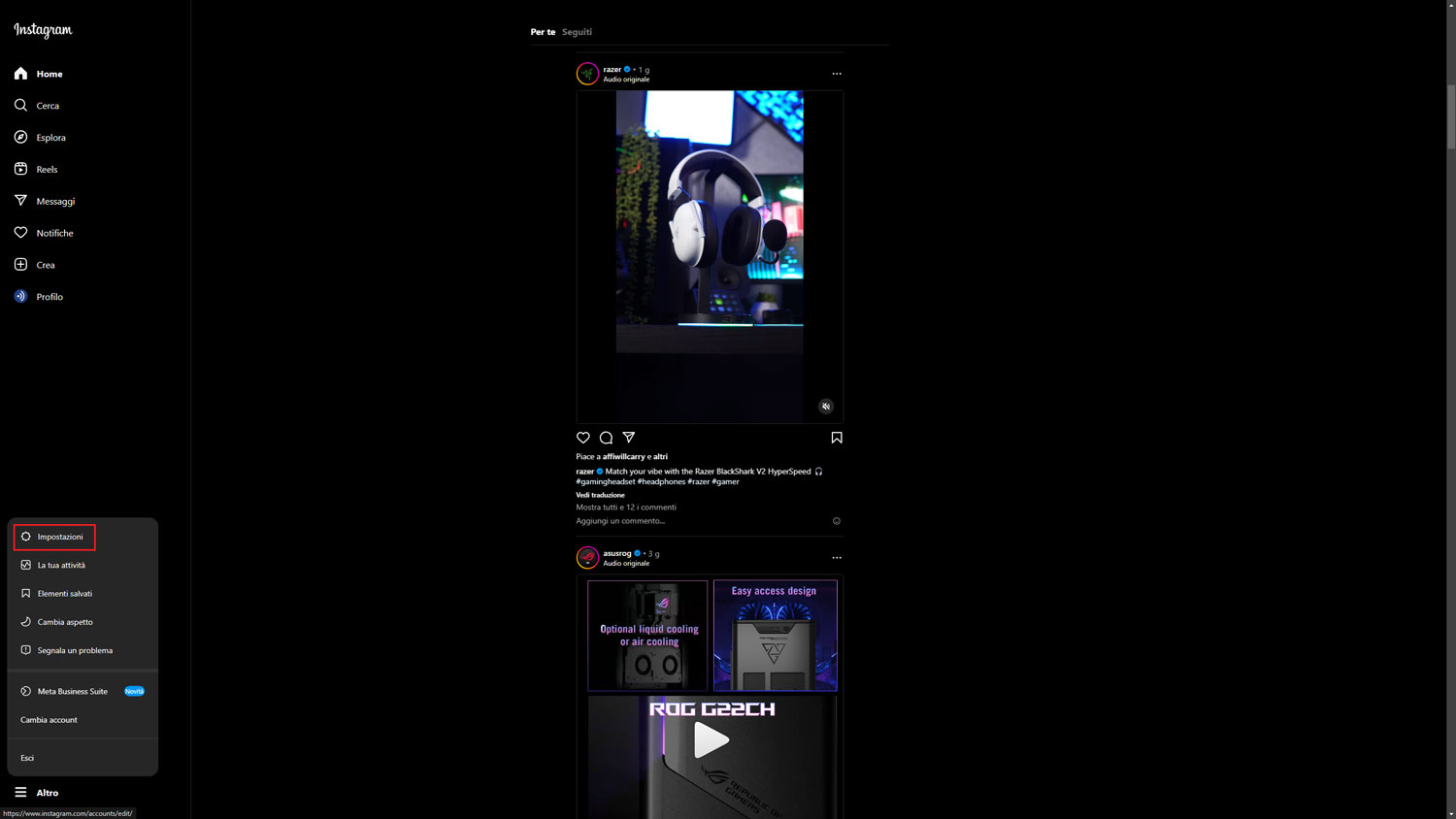The width and height of the screenshot is (1456, 819).
Task: Share the razer post via paper-plane icon
Action: pyautogui.click(x=629, y=438)
